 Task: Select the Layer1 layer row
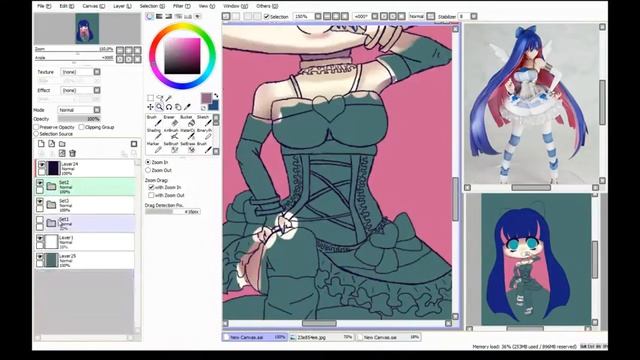click(85, 242)
